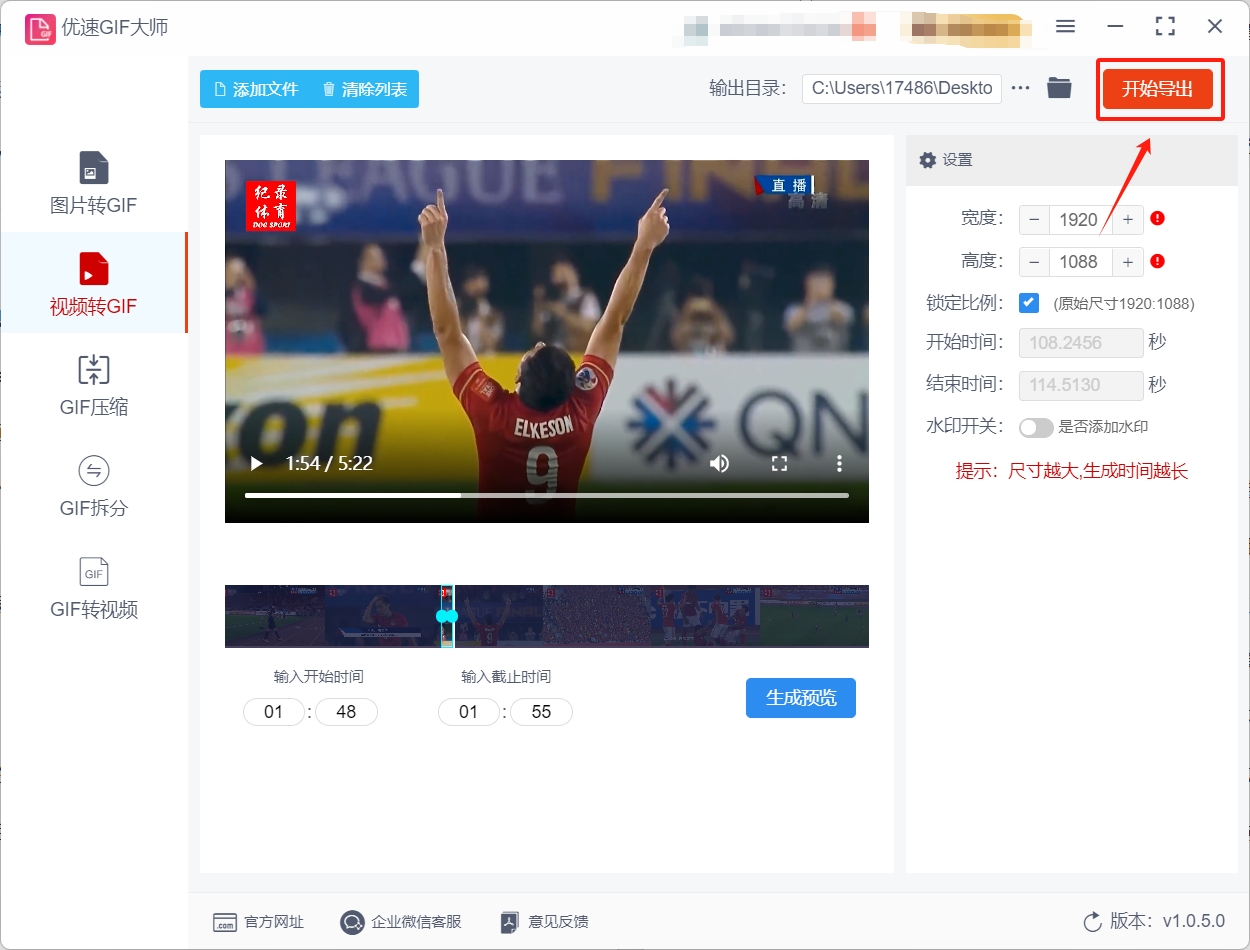The width and height of the screenshot is (1250, 950).
Task: Click the video progress bar
Action: click(x=547, y=495)
